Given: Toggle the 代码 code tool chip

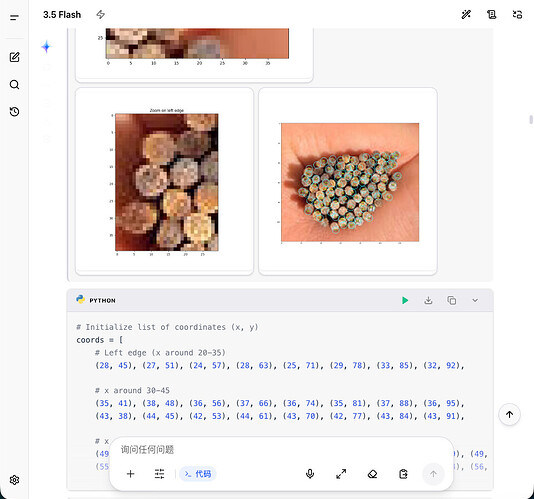Looking at the screenshot, I should pyautogui.click(x=198, y=474).
